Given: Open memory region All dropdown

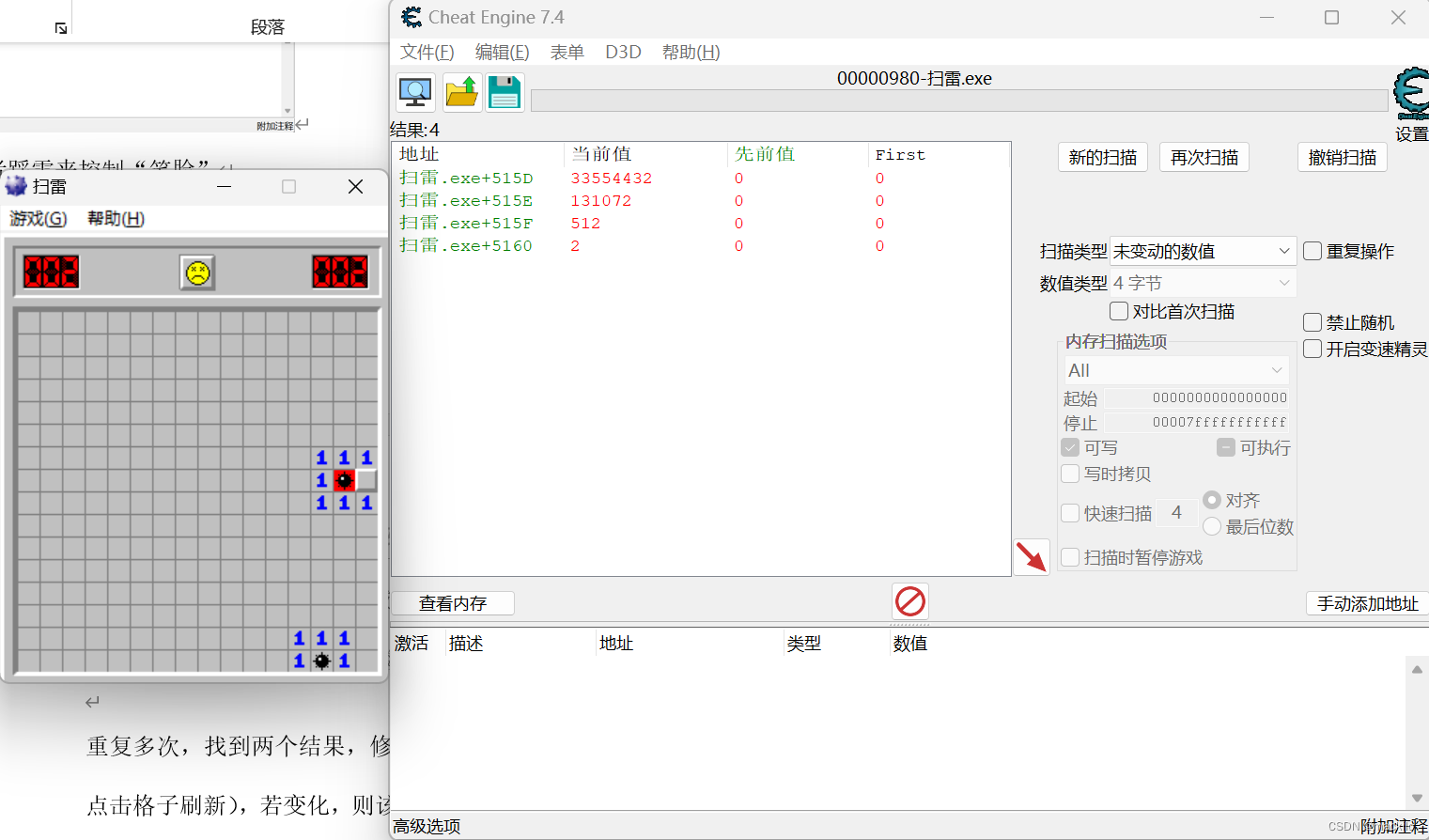Looking at the screenshot, I should pos(1175,370).
